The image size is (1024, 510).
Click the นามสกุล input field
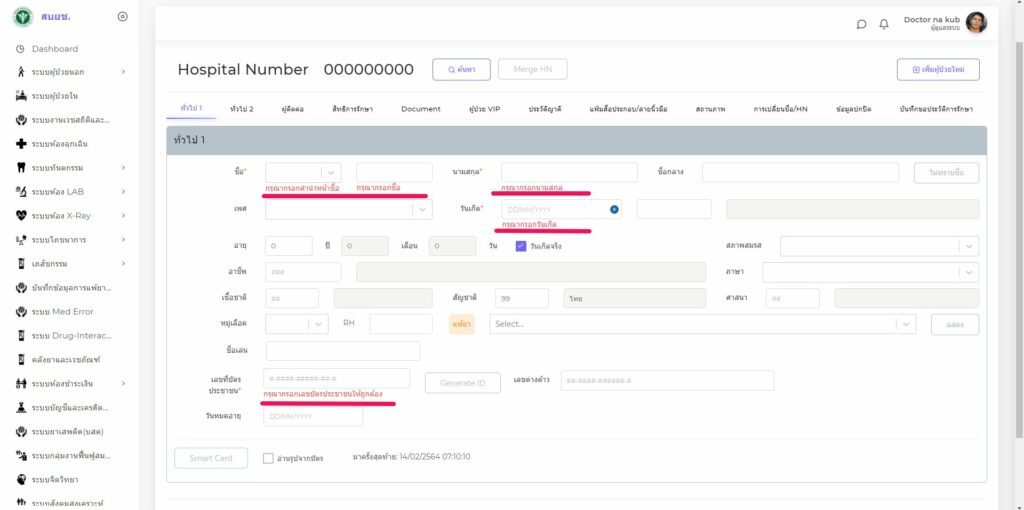click(x=568, y=172)
